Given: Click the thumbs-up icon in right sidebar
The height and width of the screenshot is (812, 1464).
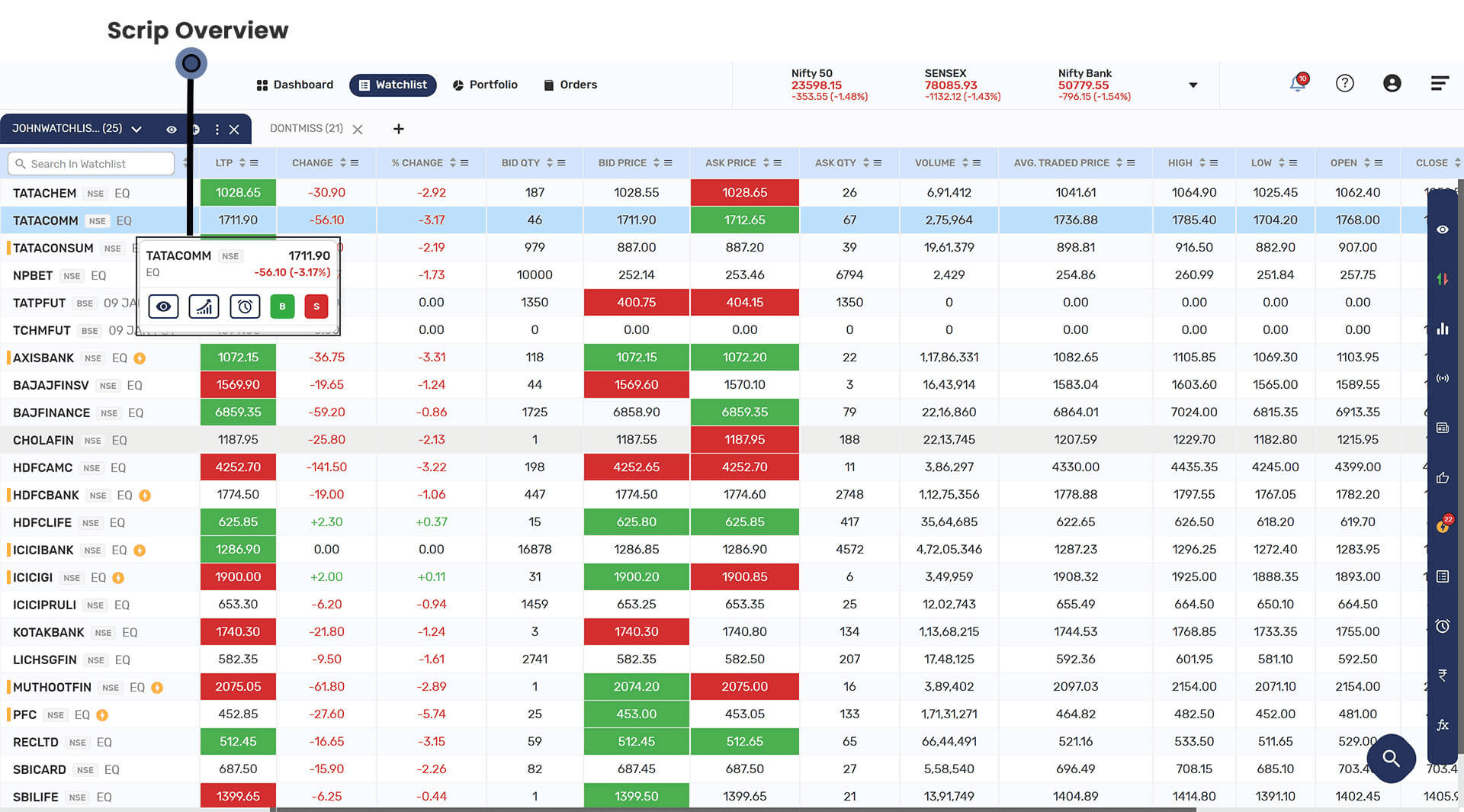Looking at the screenshot, I should point(1443,477).
